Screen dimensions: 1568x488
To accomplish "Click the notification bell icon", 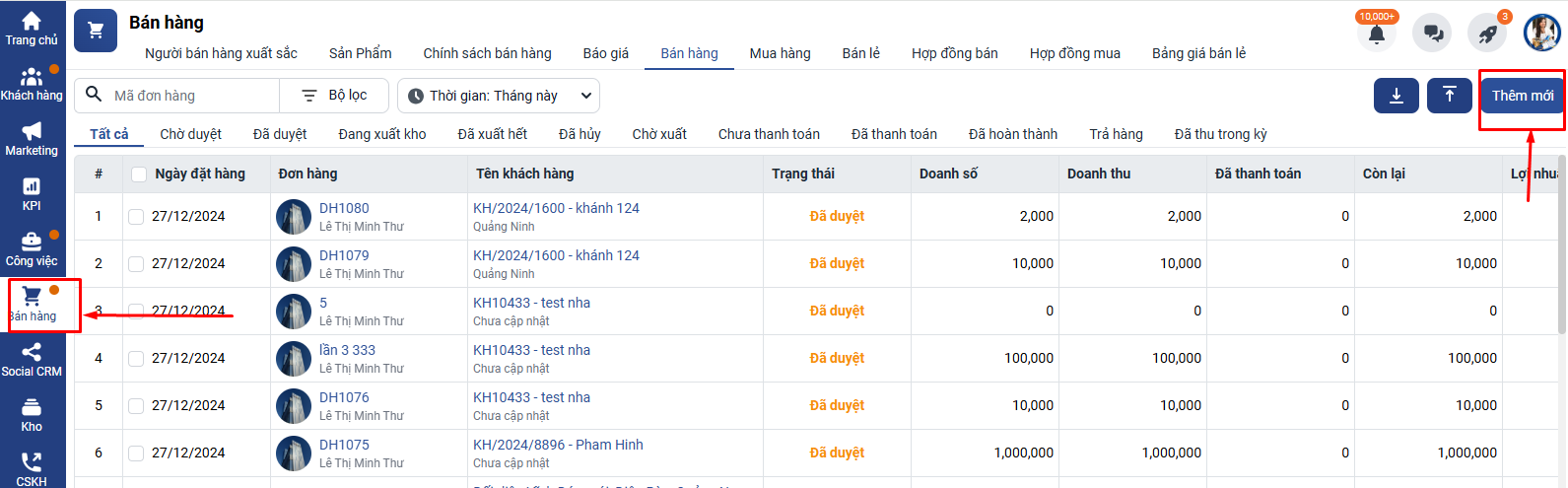I will [x=1377, y=35].
